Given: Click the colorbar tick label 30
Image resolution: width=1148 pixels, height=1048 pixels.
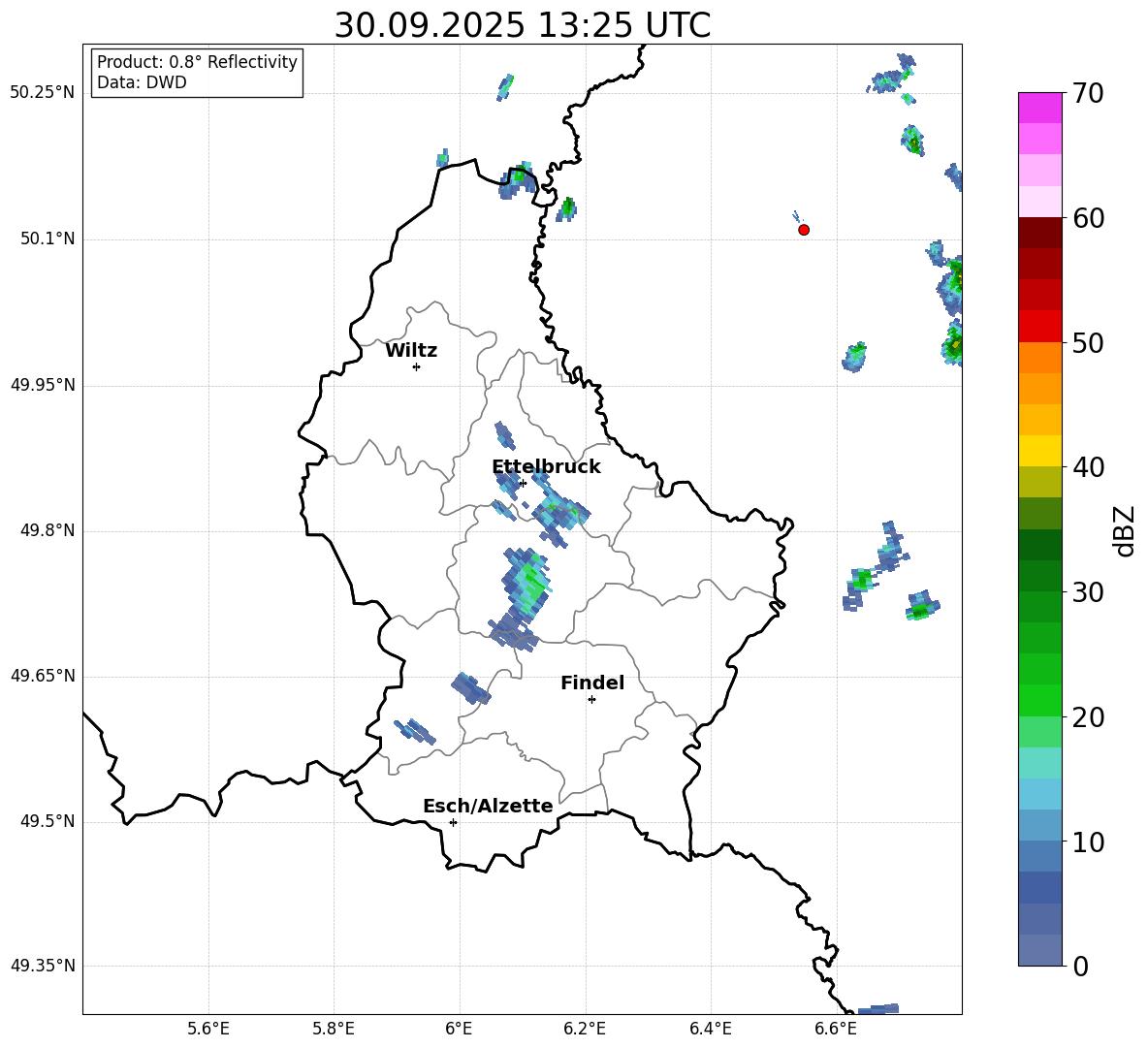Looking at the screenshot, I should (1088, 592).
